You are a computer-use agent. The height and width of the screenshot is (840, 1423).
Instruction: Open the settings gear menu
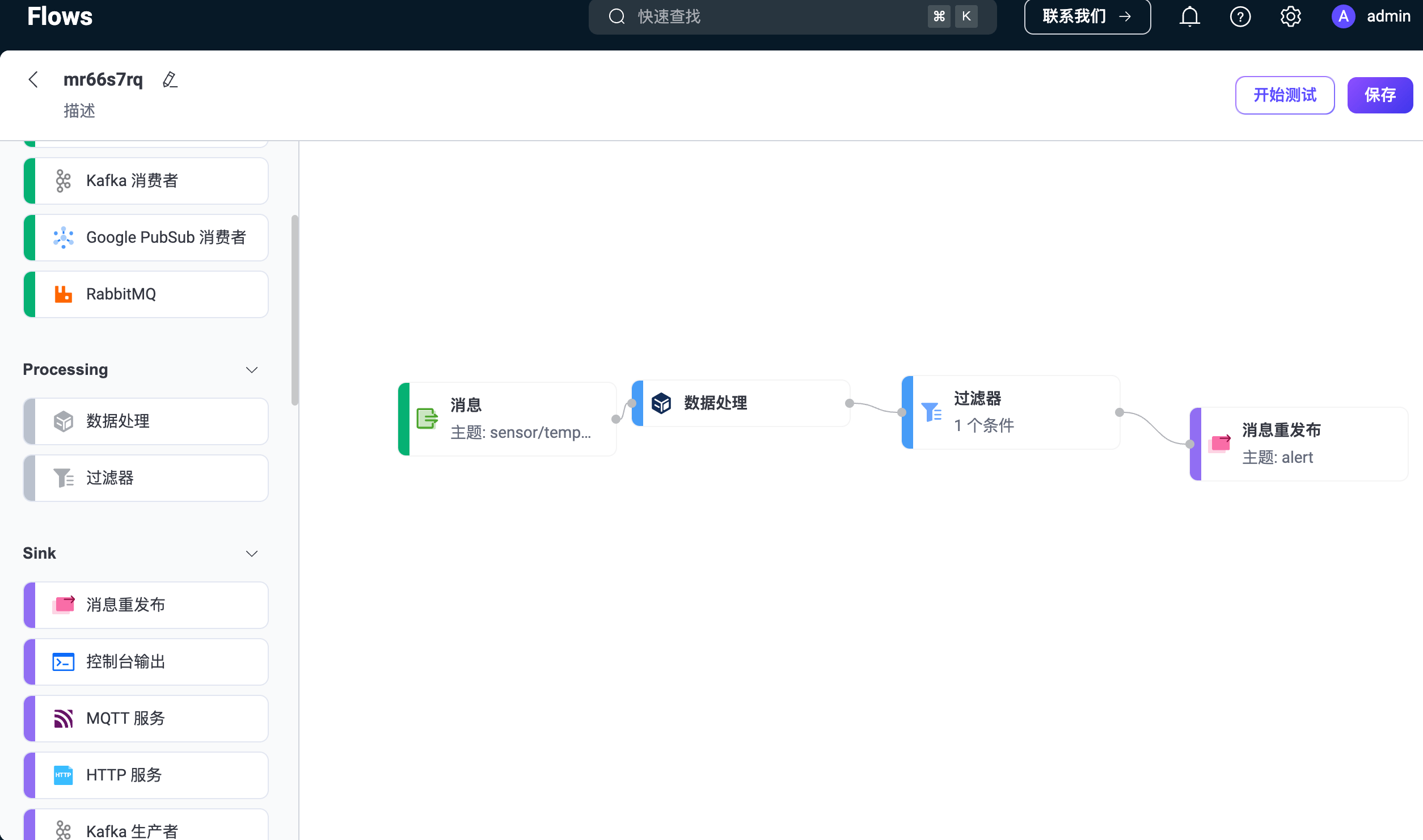(x=1290, y=16)
